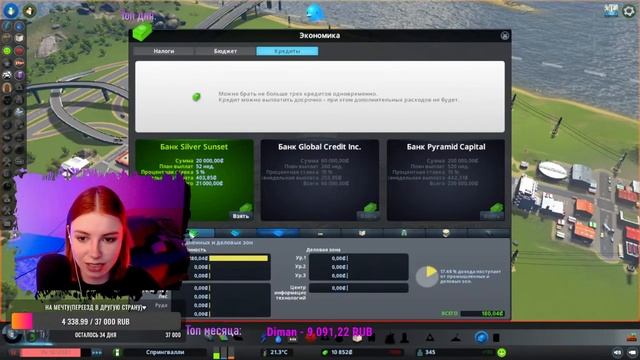640x360 pixels.
Task: Switch to the Бюджет tab
Action: (225, 51)
